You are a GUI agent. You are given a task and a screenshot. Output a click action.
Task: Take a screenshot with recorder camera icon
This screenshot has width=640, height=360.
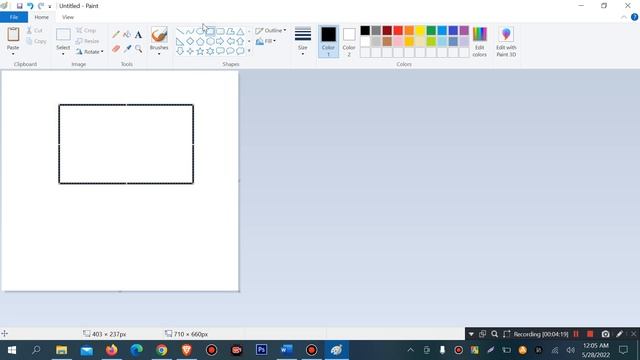pos(605,334)
